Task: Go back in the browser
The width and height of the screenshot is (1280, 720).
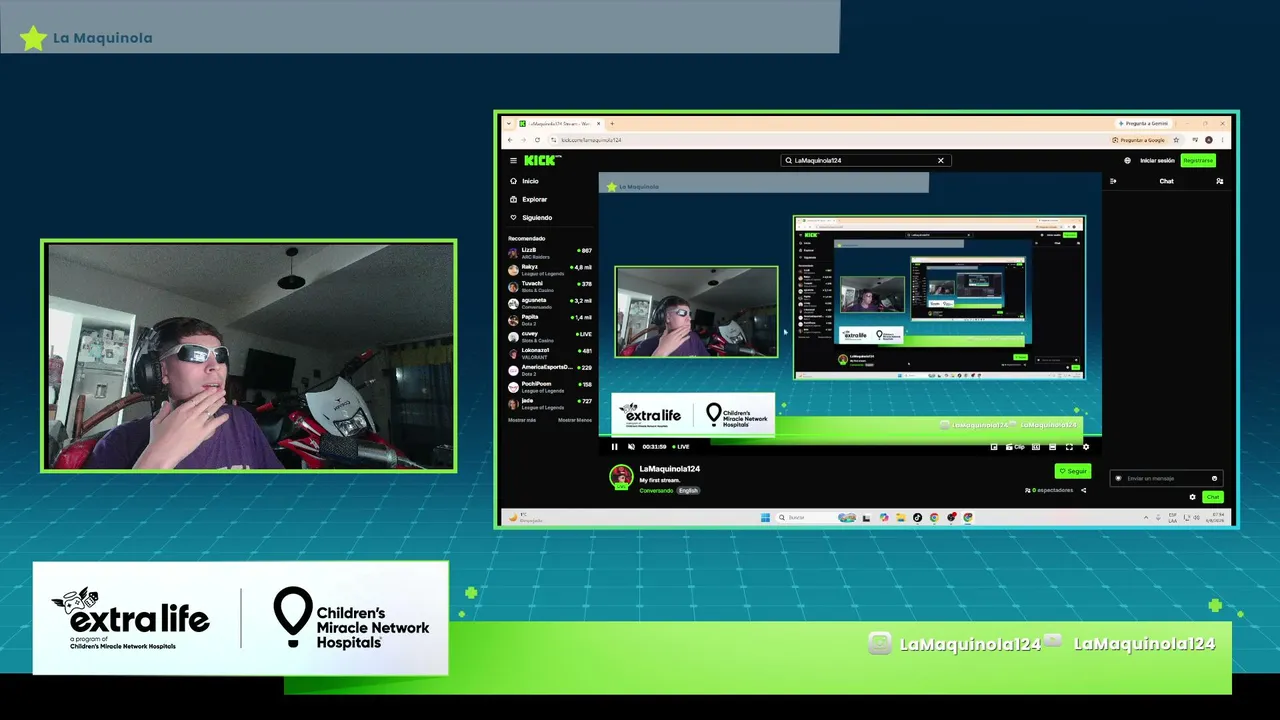Action: click(509, 140)
